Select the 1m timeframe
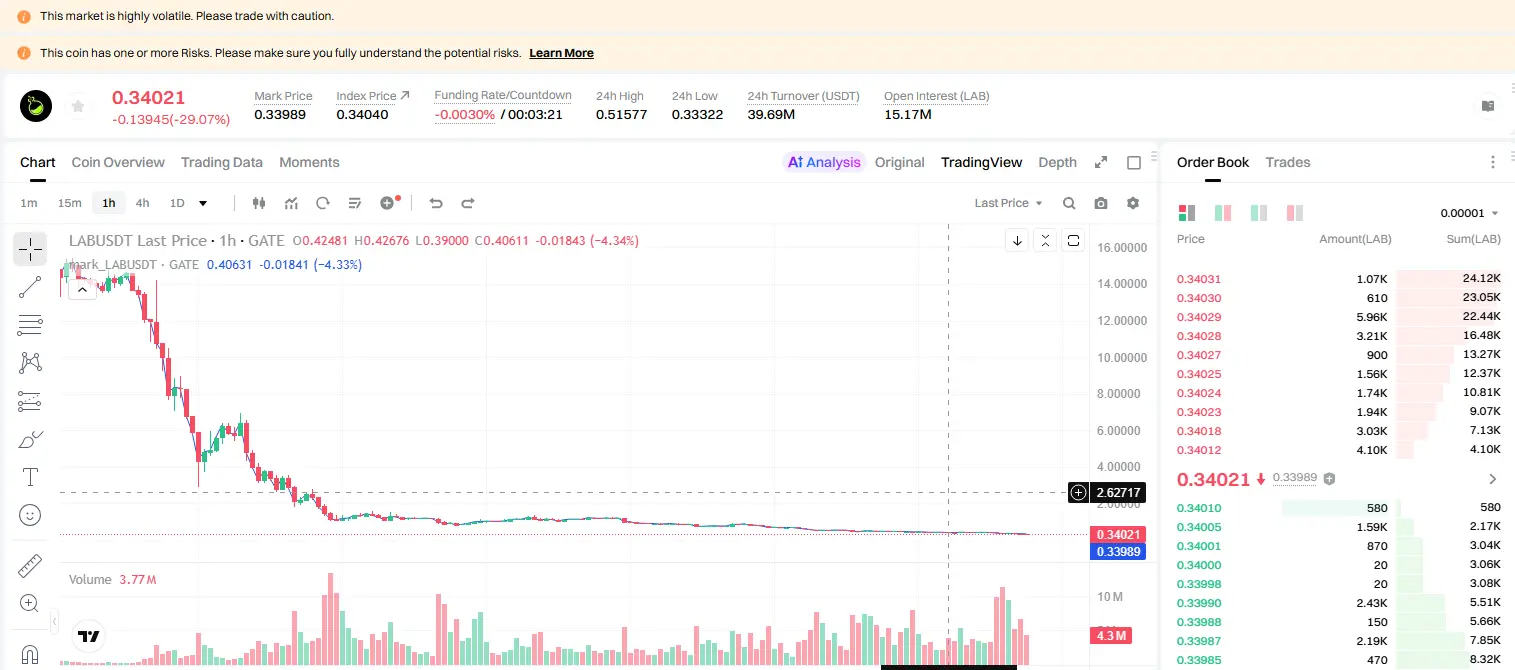The height and width of the screenshot is (670, 1515). coord(29,203)
